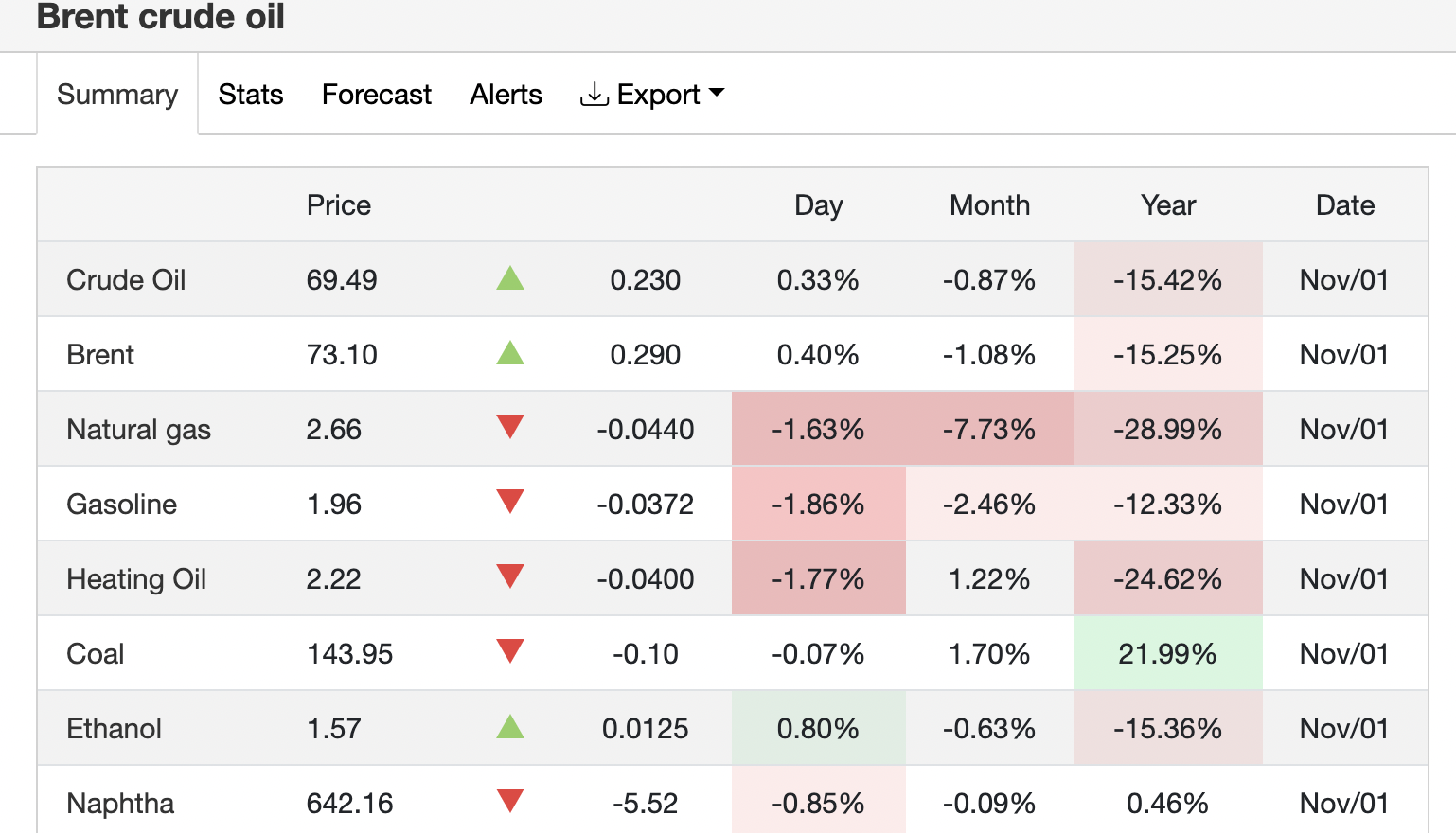Image resolution: width=1456 pixels, height=833 pixels.
Task: Open the Summary tab
Action: coord(117,95)
